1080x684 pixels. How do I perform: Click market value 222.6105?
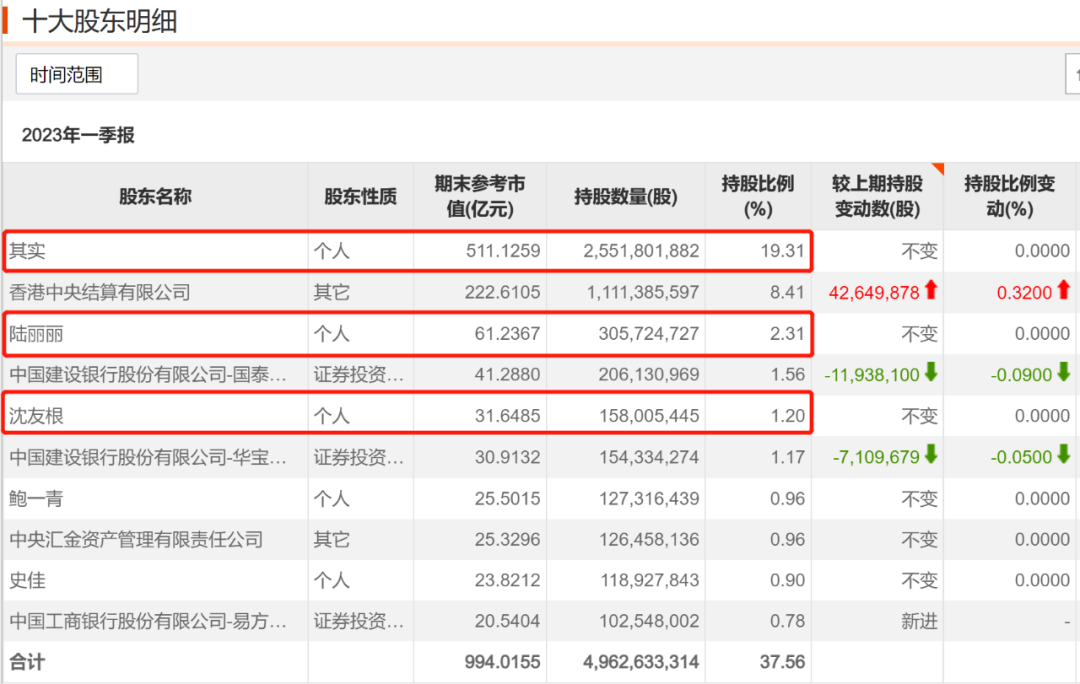[503, 292]
